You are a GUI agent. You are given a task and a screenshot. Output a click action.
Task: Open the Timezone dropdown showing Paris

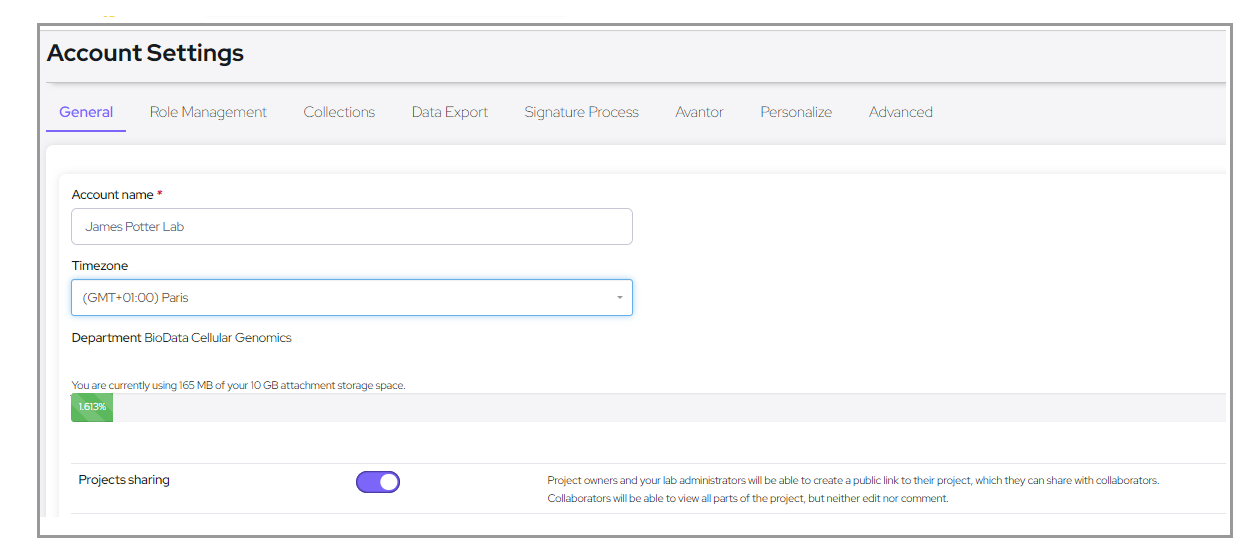click(340, 298)
